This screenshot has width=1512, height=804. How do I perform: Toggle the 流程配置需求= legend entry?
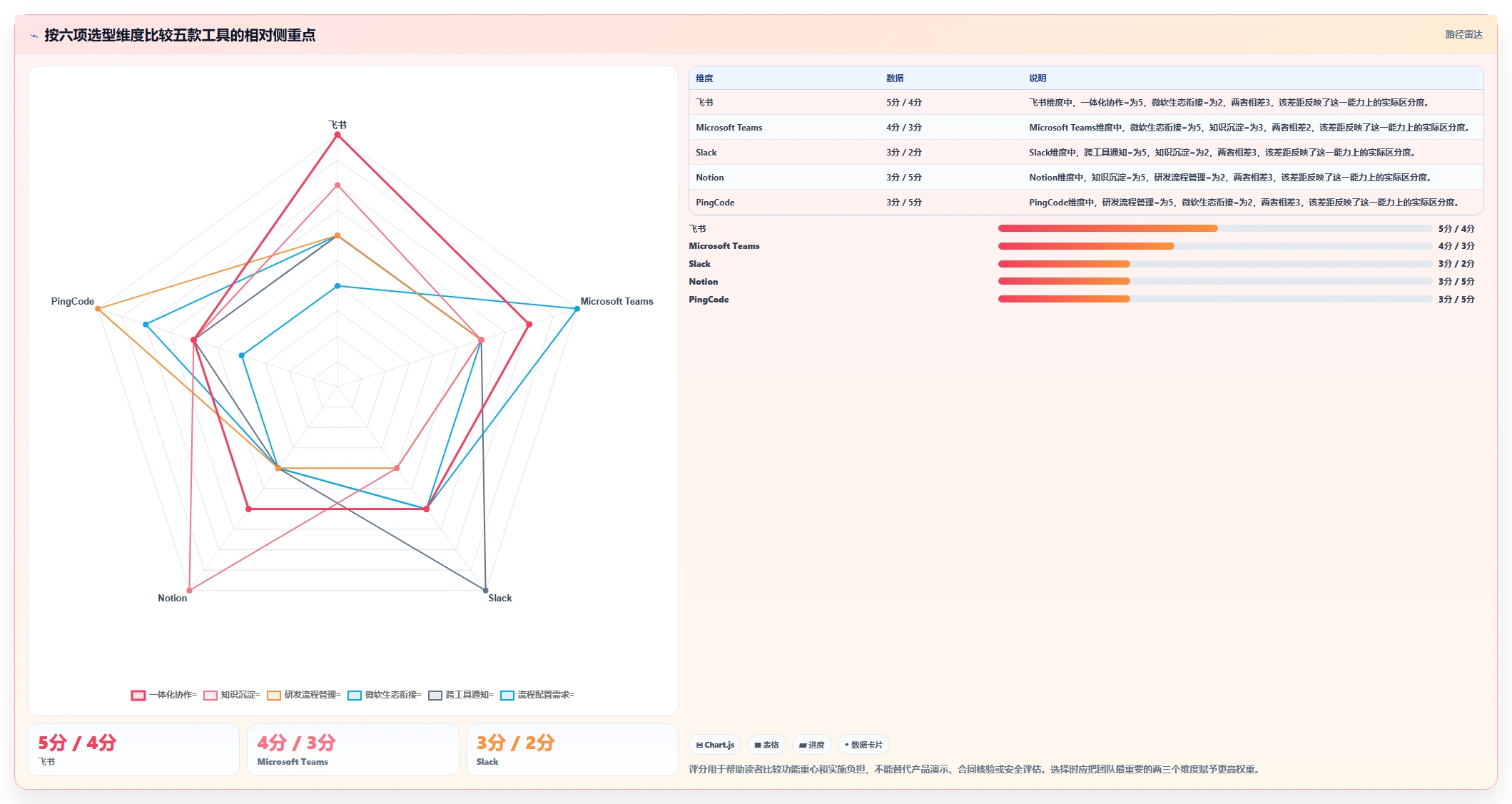click(537, 695)
